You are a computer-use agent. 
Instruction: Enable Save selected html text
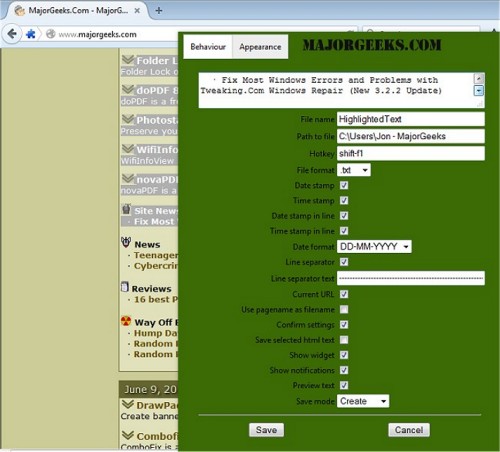[x=344, y=340]
